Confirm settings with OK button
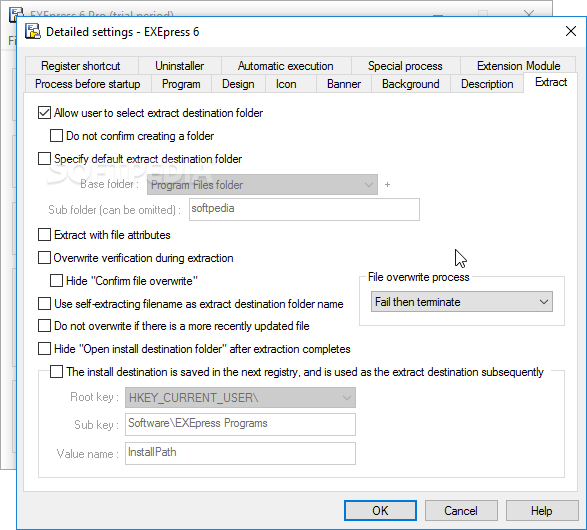This screenshot has width=587, height=530. click(x=380, y=511)
